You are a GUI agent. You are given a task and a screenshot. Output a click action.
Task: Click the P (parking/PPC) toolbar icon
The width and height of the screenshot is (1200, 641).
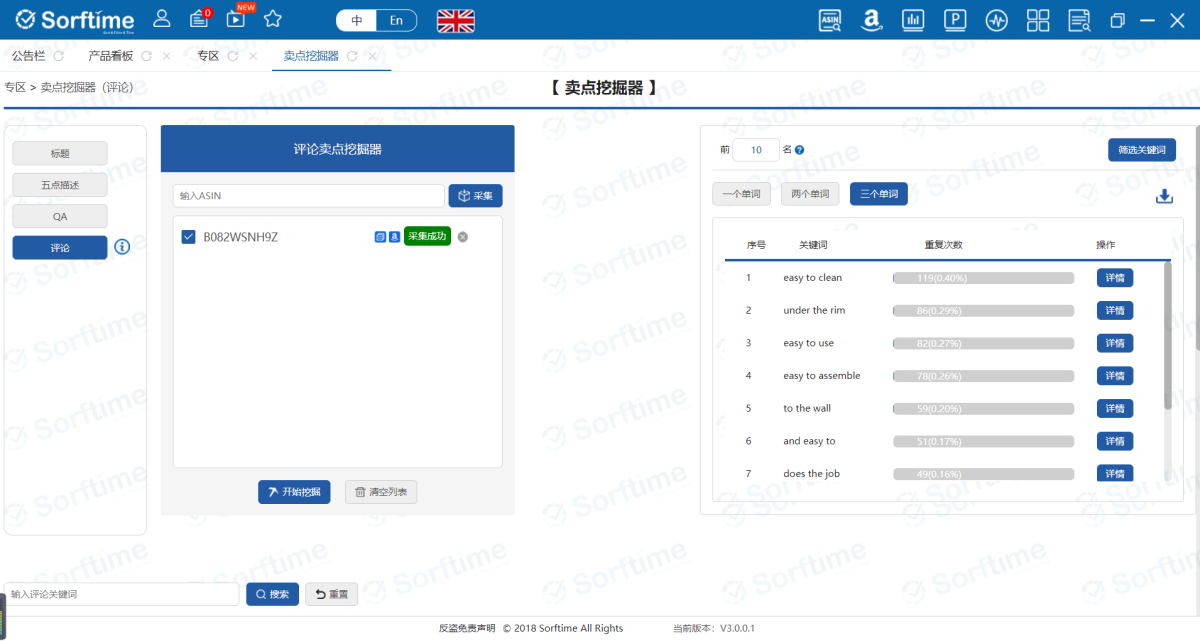[x=955, y=20]
